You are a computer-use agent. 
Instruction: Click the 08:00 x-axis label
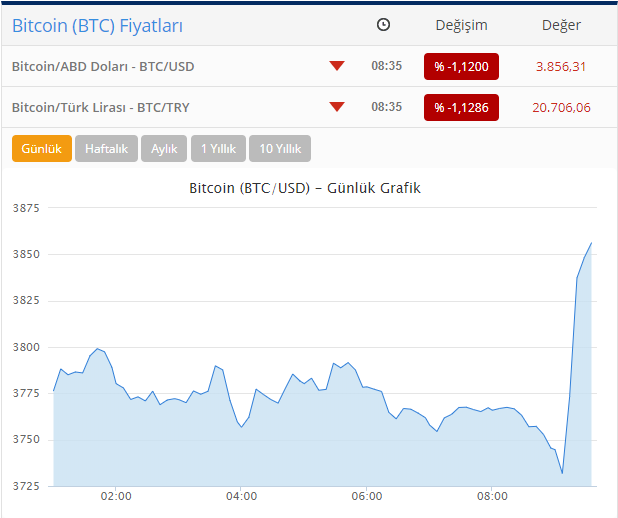(492, 496)
